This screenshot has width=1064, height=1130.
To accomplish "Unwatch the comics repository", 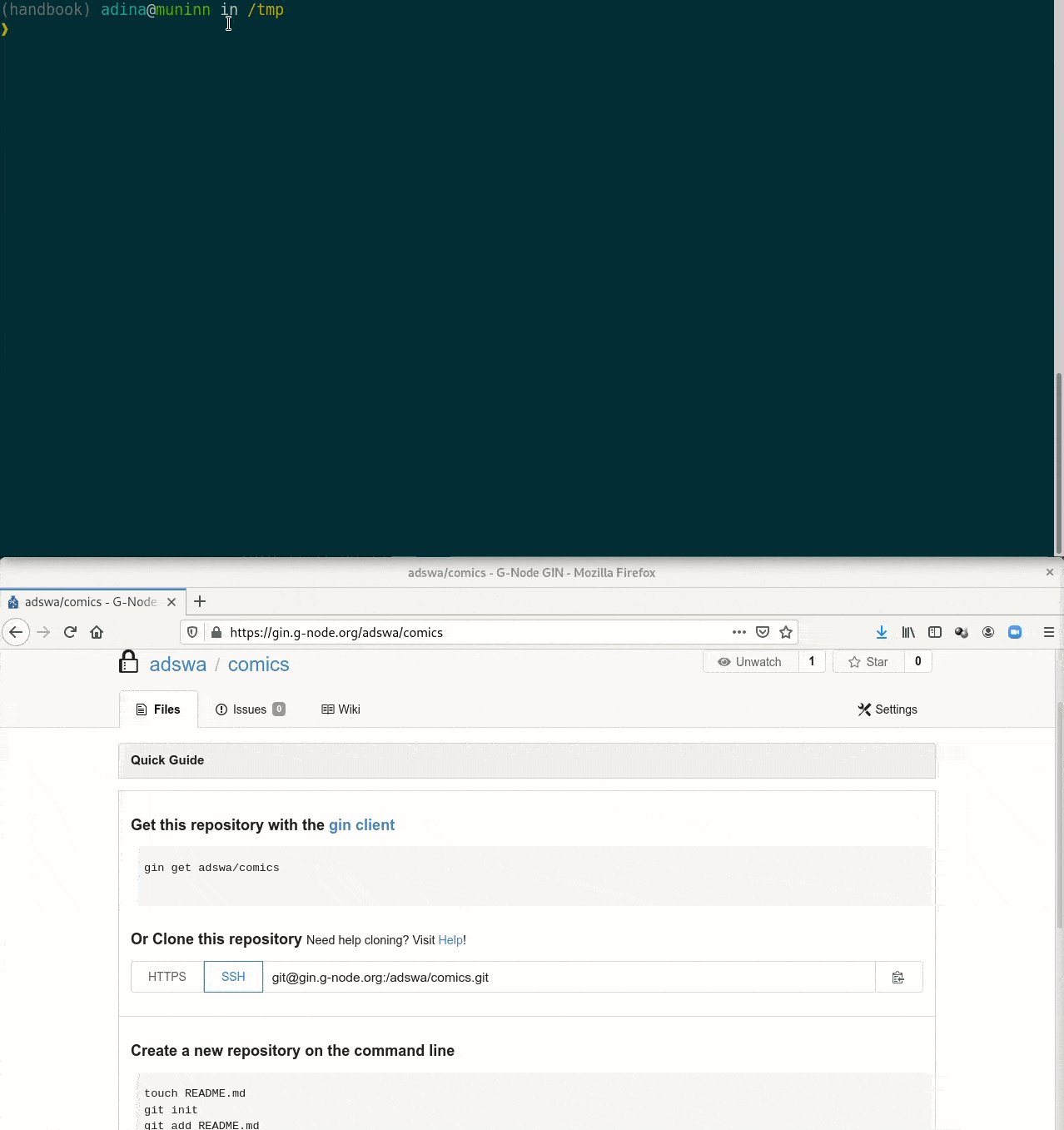I will 750,662.
